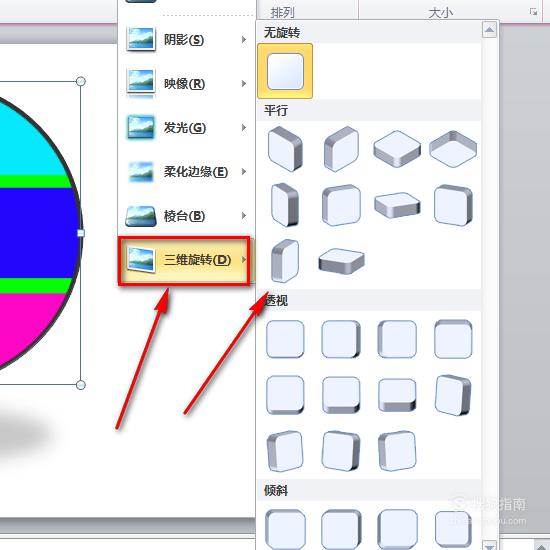Click the 倾斜 section header
The width and height of the screenshot is (550, 550).
369,490
